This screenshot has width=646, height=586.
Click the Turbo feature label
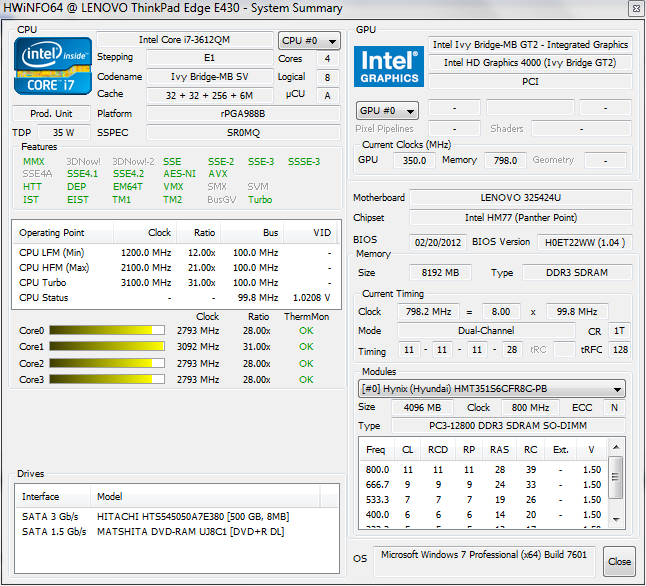[x=260, y=200]
